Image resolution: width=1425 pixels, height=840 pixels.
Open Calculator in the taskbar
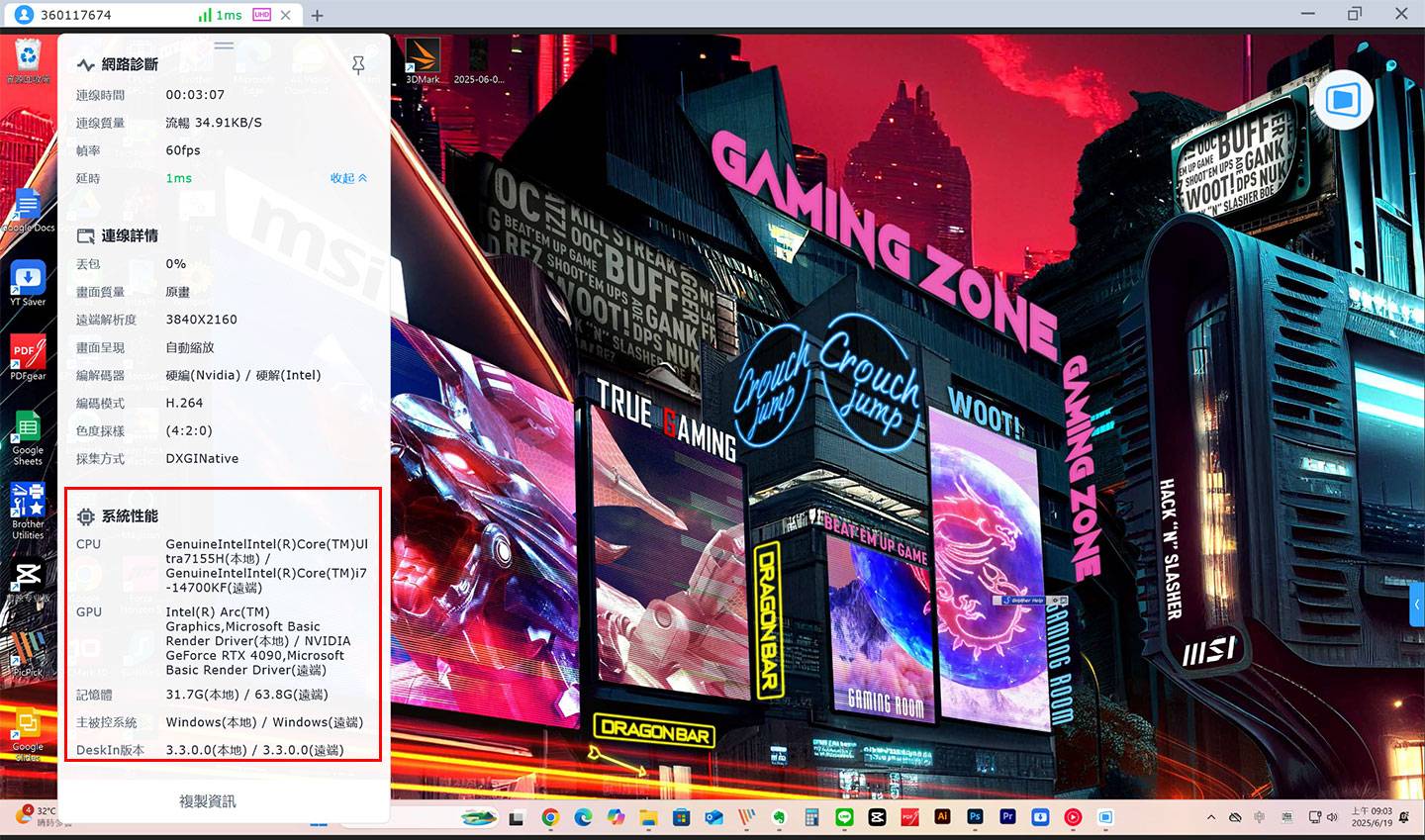coord(811,817)
